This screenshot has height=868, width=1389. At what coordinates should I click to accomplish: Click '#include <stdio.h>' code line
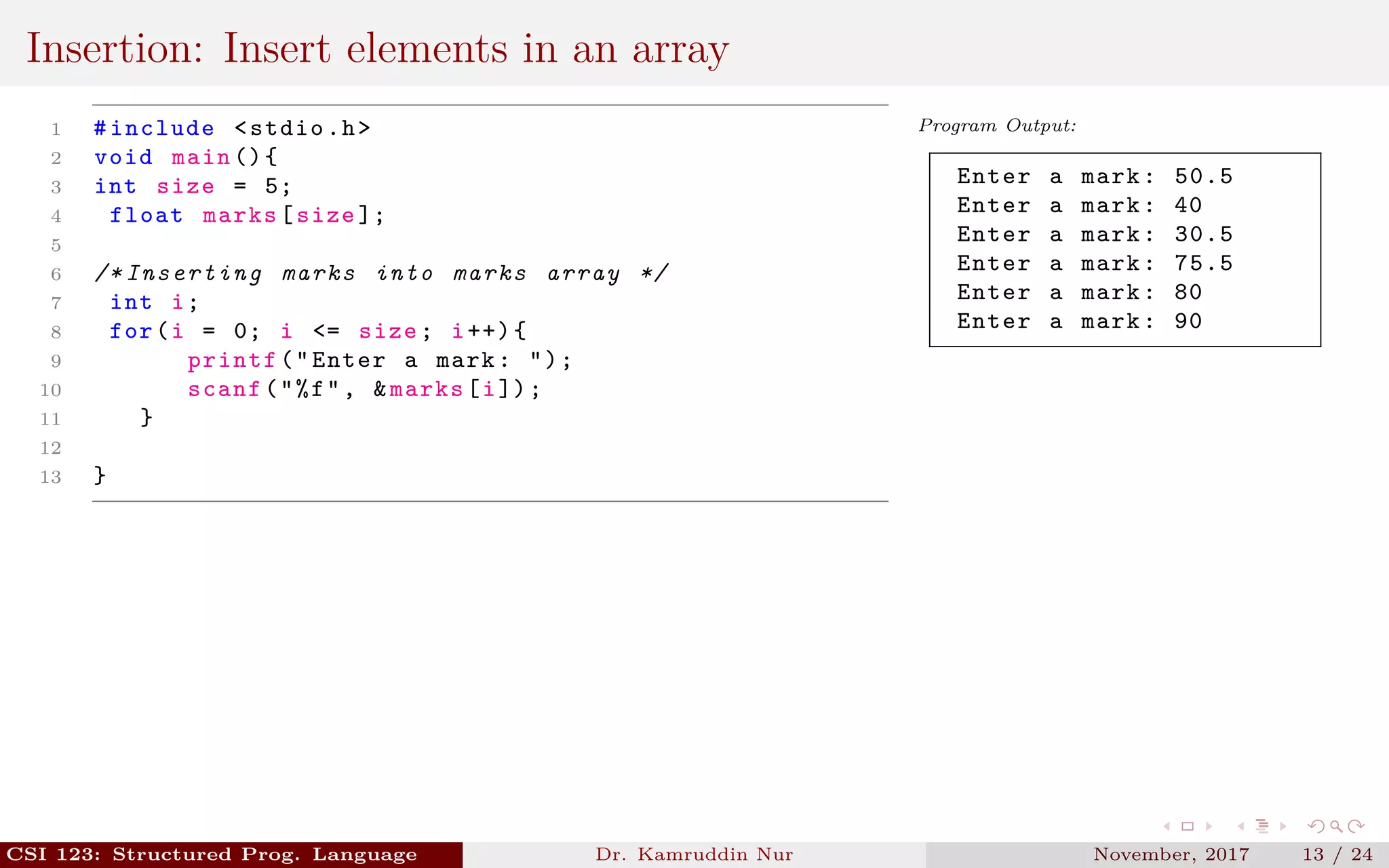232,128
